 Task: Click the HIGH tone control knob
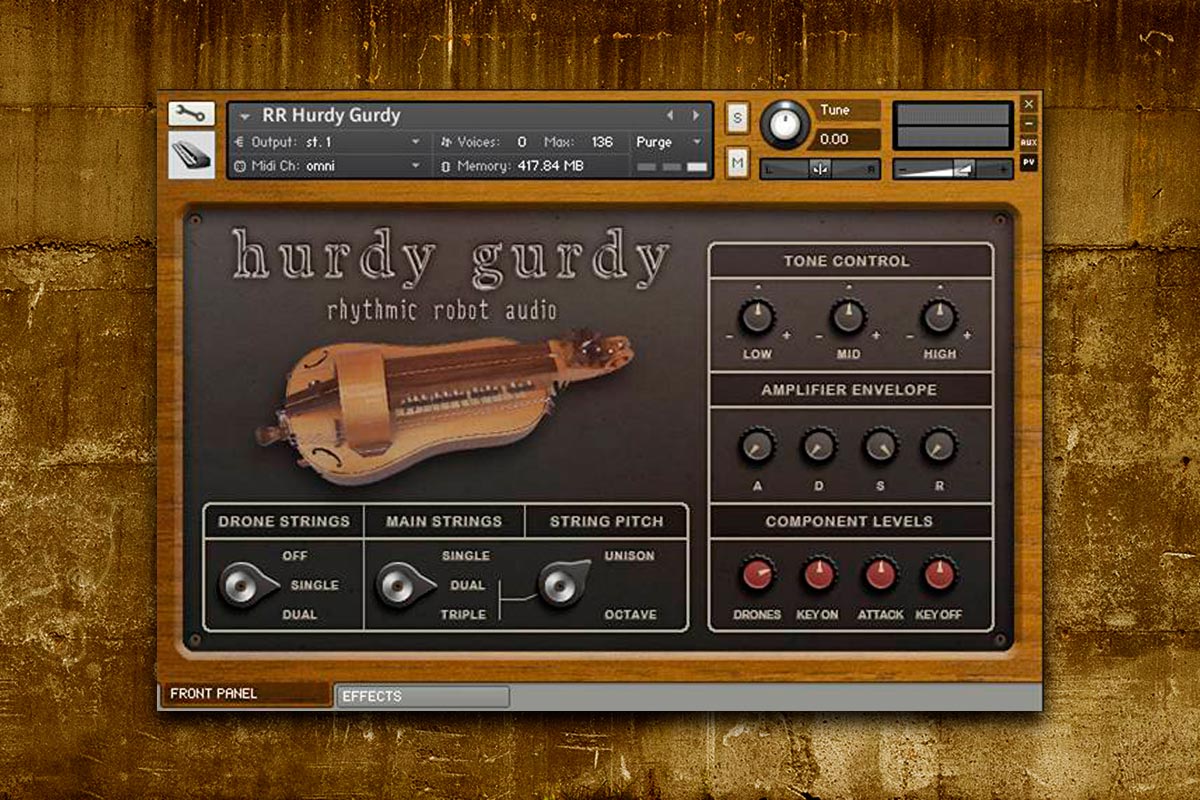click(x=939, y=317)
